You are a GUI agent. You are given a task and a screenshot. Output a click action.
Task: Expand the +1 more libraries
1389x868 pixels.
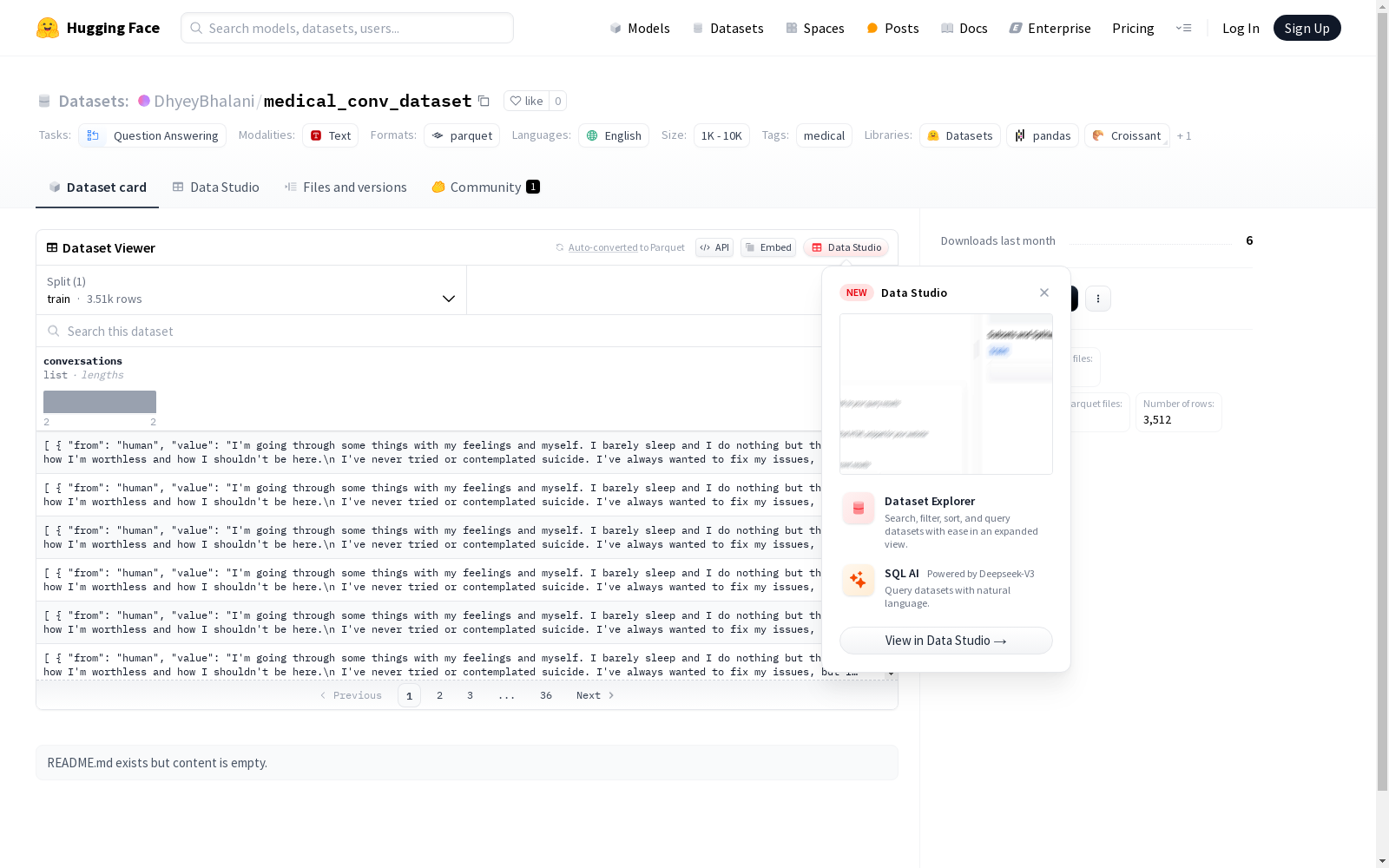pyautogui.click(x=1184, y=135)
